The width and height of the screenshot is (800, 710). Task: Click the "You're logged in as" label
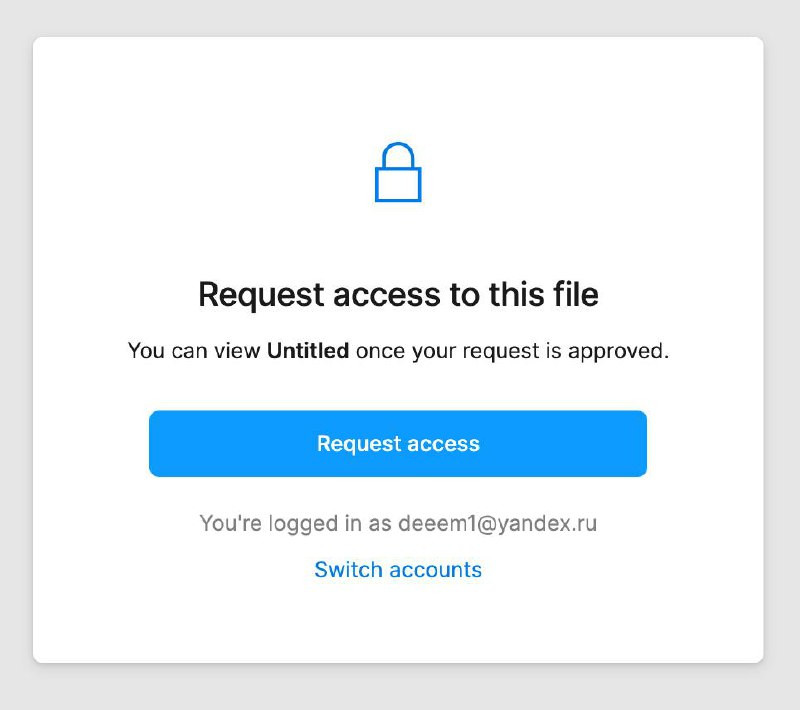pos(295,524)
